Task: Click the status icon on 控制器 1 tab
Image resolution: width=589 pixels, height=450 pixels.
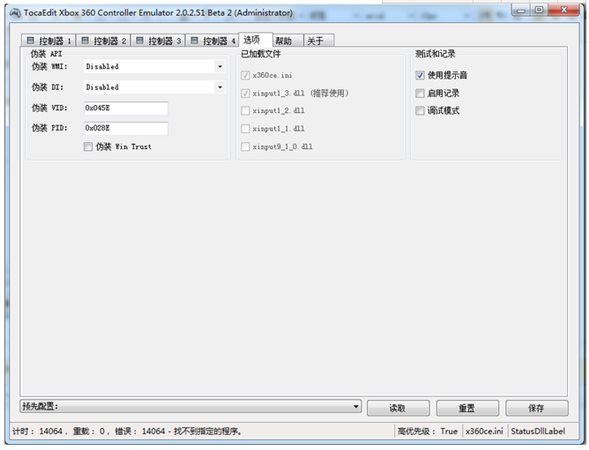Action: pyautogui.click(x=30, y=40)
